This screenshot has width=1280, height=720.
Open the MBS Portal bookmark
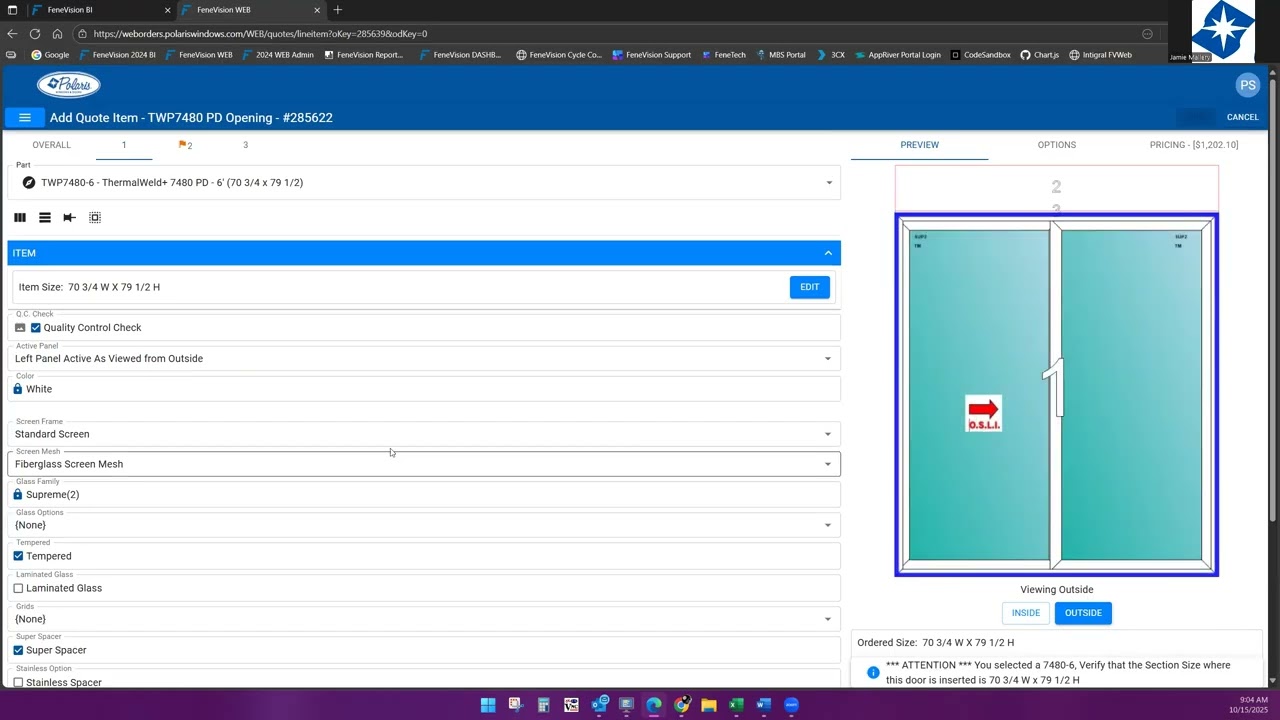coord(781,55)
